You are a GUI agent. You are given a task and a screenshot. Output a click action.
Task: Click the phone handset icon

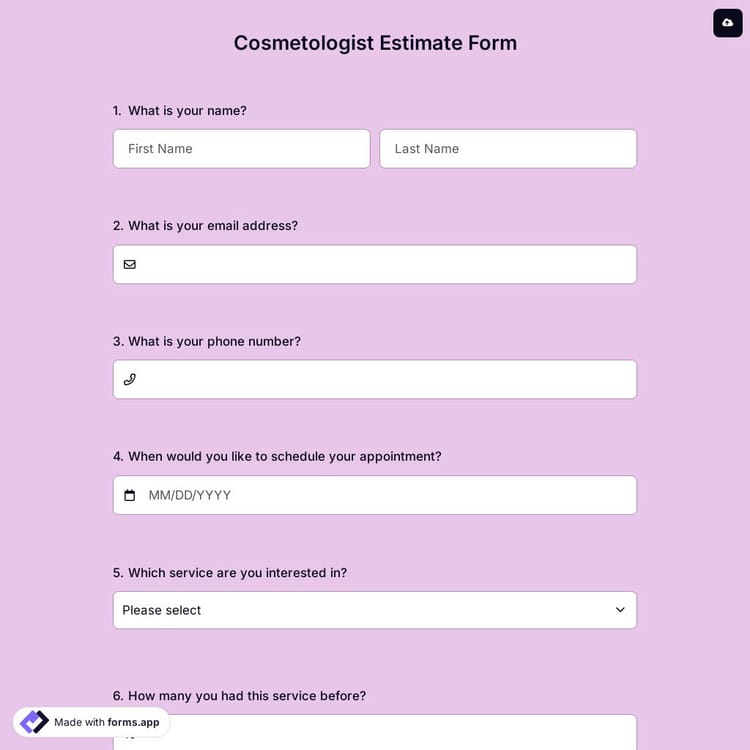pyautogui.click(x=129, y=379)
